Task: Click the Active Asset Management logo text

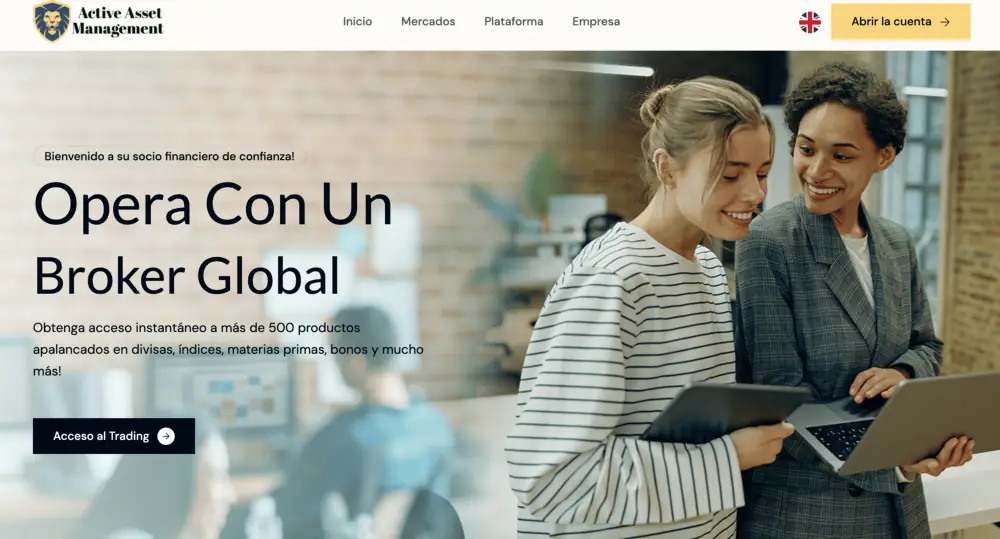Action: 118,21
